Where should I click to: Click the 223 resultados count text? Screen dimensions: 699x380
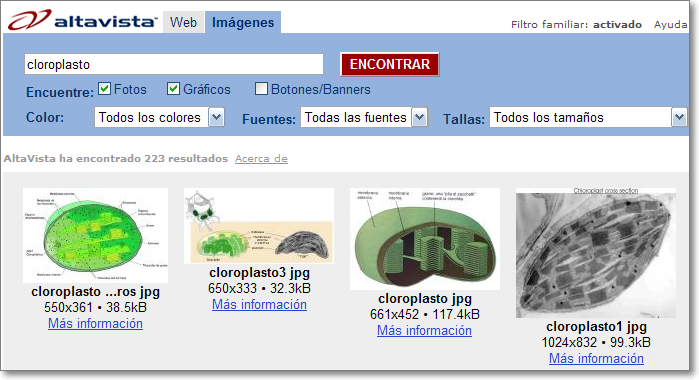pos(186,158)
